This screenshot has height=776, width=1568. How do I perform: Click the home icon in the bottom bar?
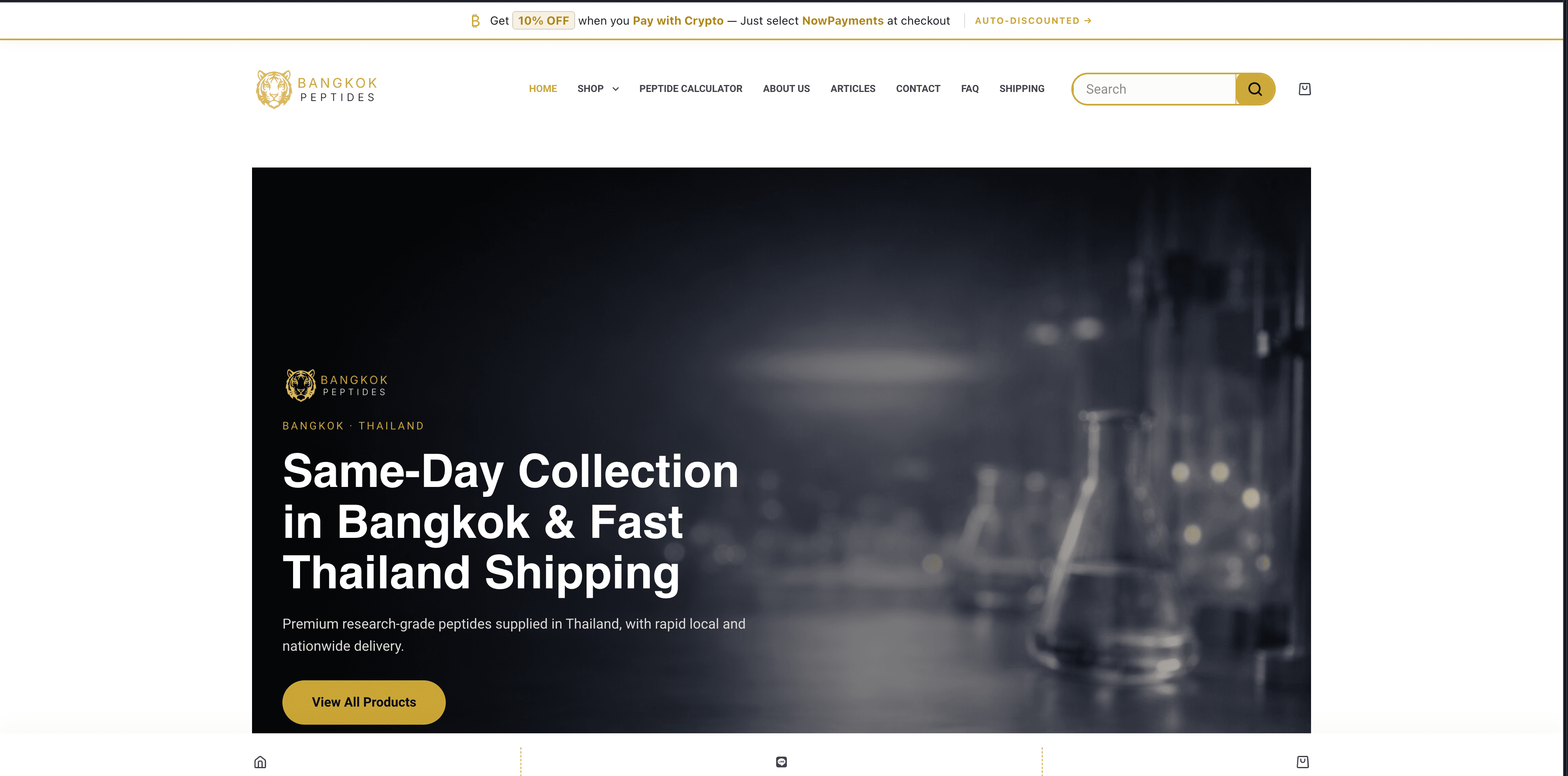coord(260,762)
